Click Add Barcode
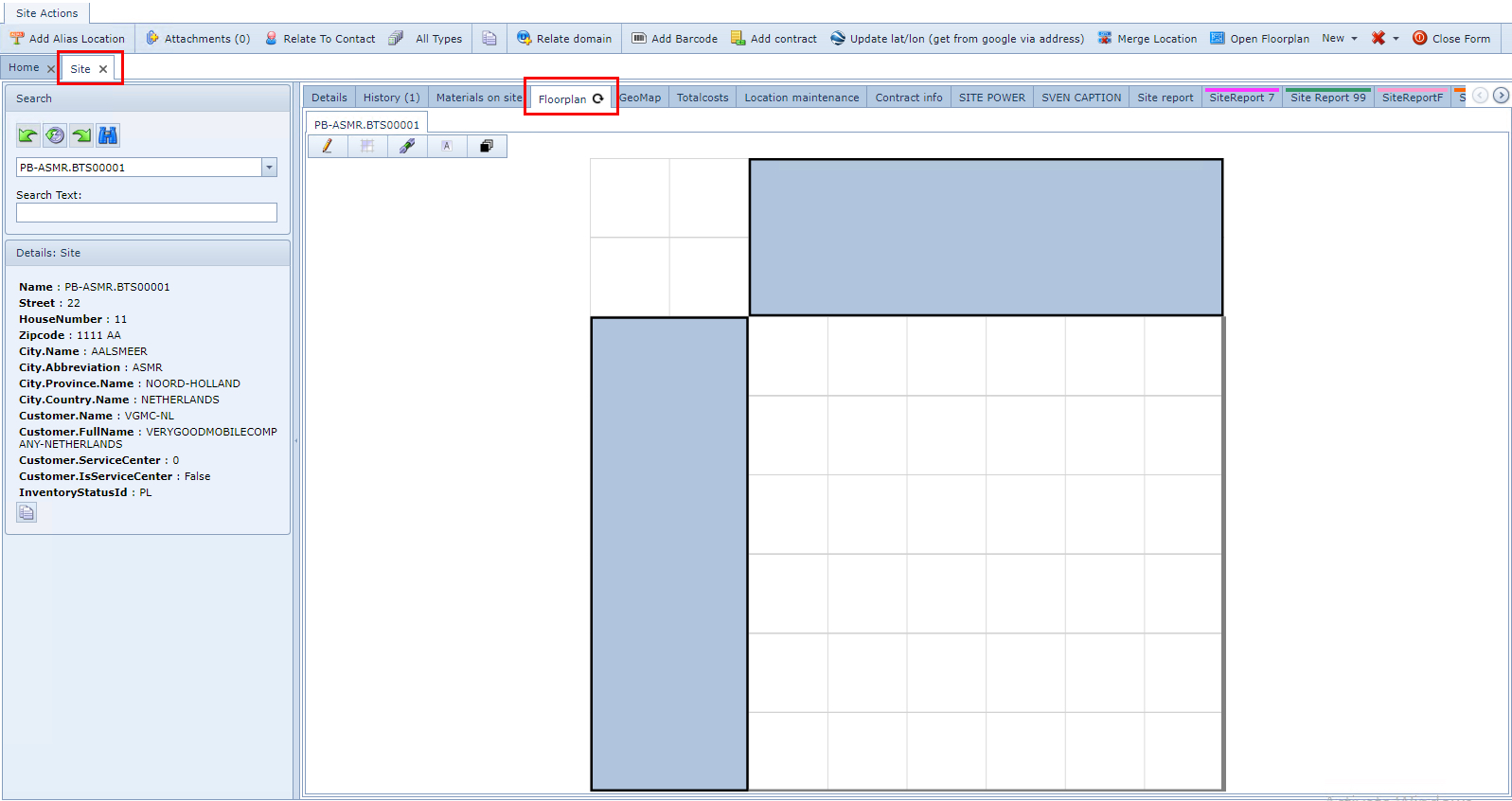The height and width of the screenshot is (801, 1512). pyautogui.click(x=674, y=39)
